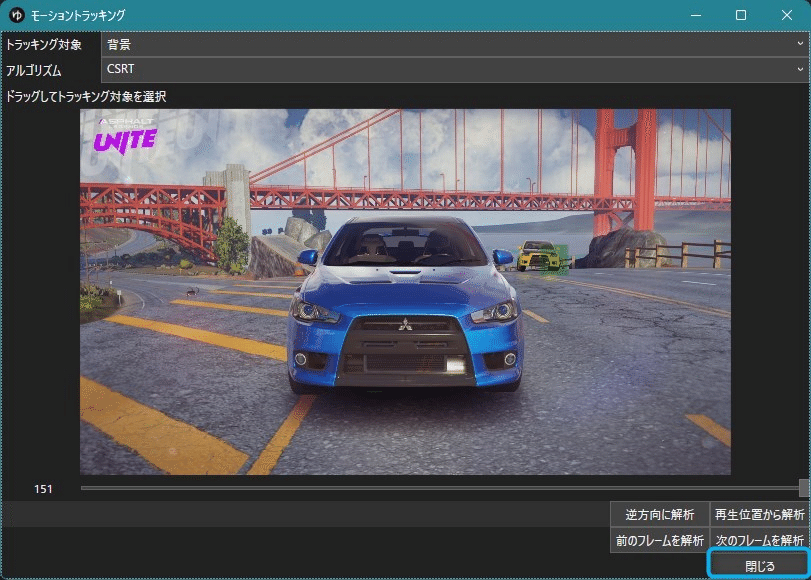Viewport: 811px width, 580px height.
Task: Click the 再生位置から解析 button
Action: [x=759, y=514]
